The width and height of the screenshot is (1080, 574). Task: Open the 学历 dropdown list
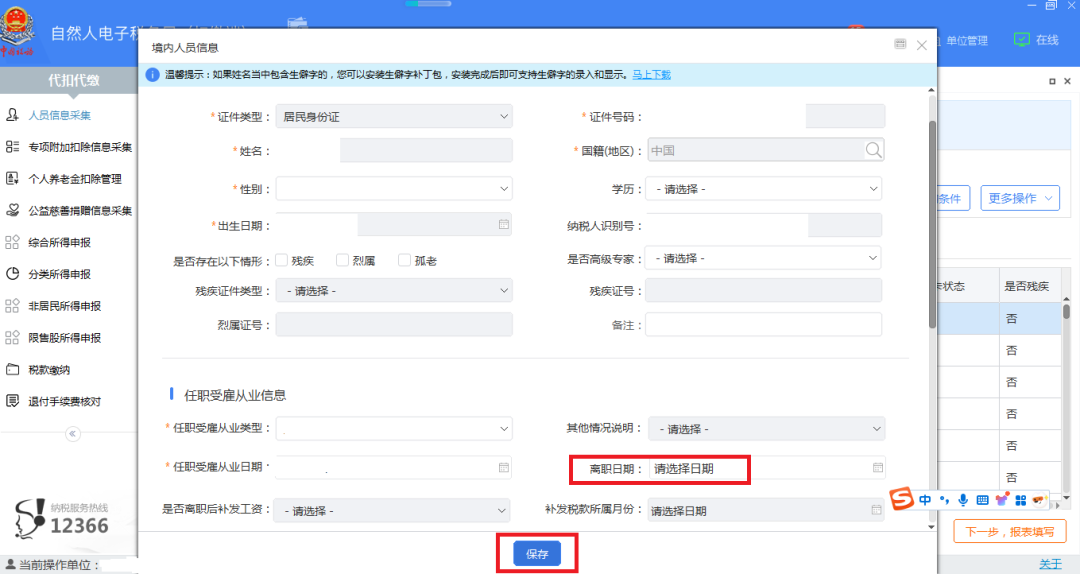[x=764, y=188]
